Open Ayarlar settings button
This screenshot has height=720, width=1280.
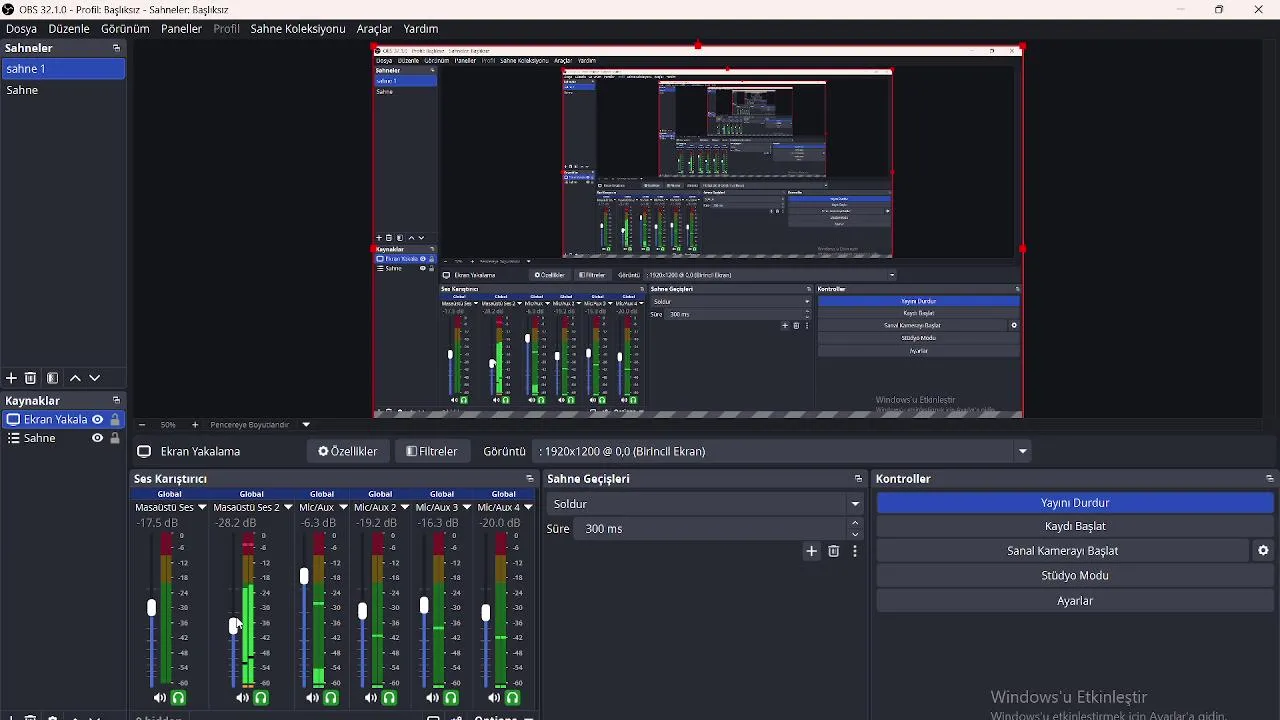click(x=1076, y=601)
